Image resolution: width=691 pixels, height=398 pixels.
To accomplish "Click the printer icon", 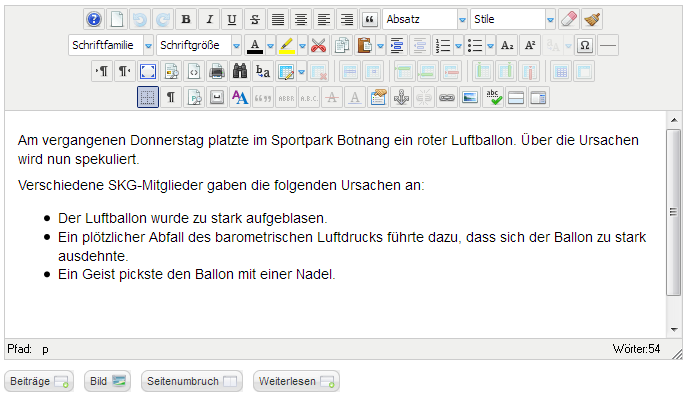I will click(217, 71).
